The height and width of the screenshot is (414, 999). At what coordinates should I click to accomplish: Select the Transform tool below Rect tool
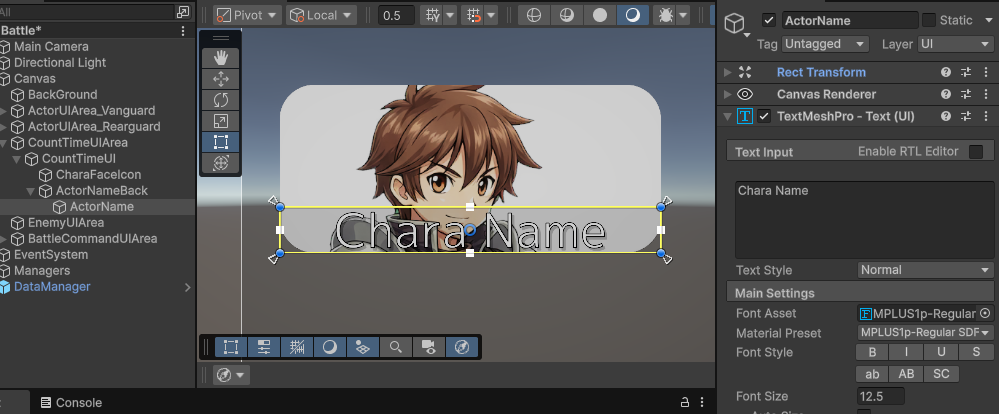pos(221,162)
